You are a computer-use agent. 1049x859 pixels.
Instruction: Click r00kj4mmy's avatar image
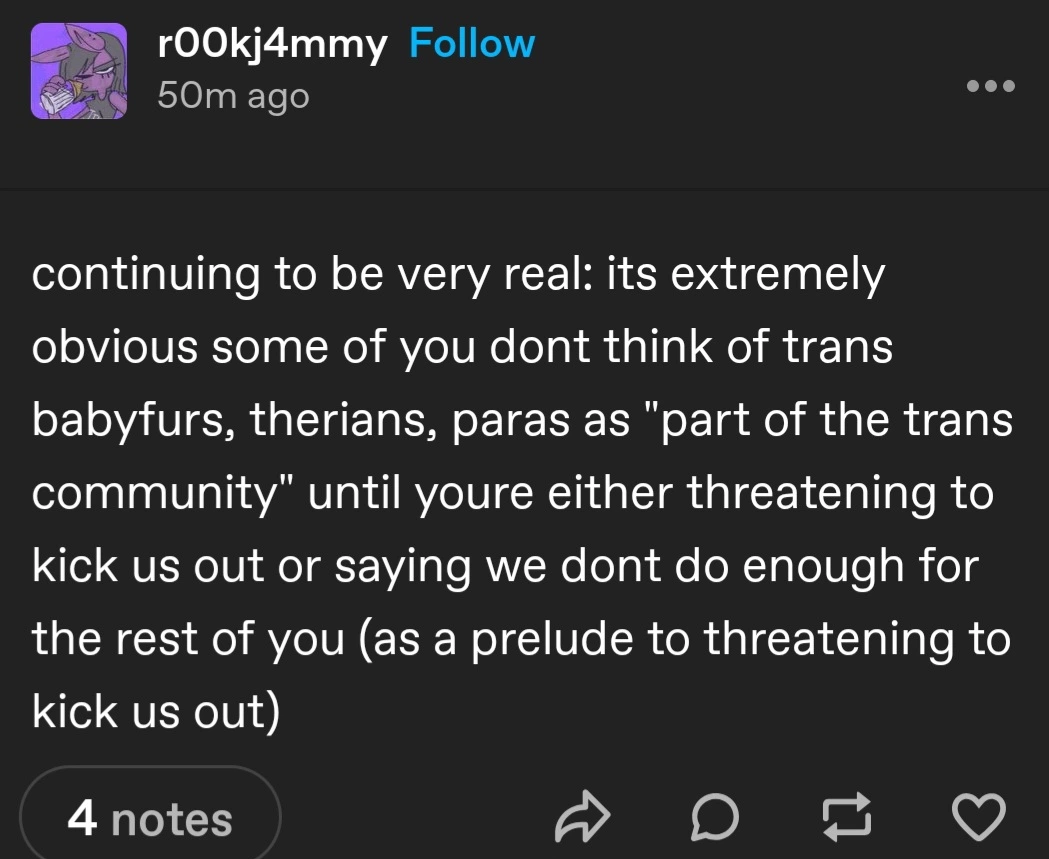(79, 72)
